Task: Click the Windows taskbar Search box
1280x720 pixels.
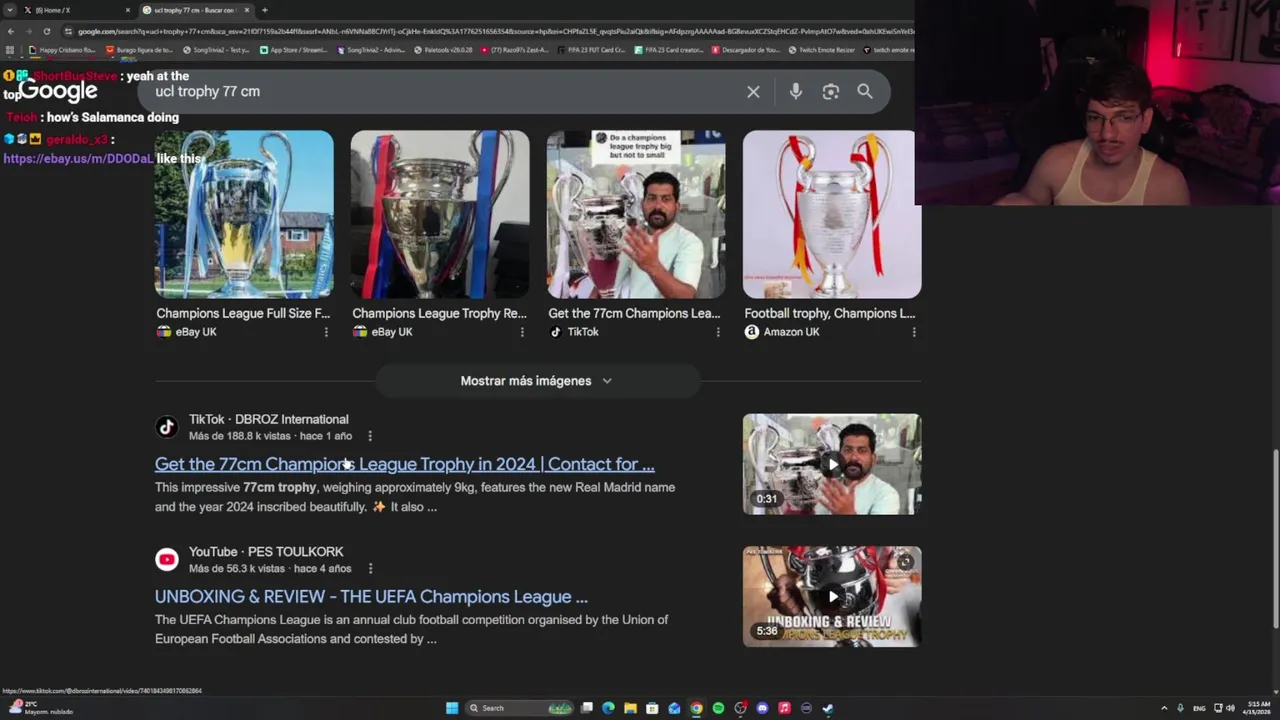Action: 520,708
